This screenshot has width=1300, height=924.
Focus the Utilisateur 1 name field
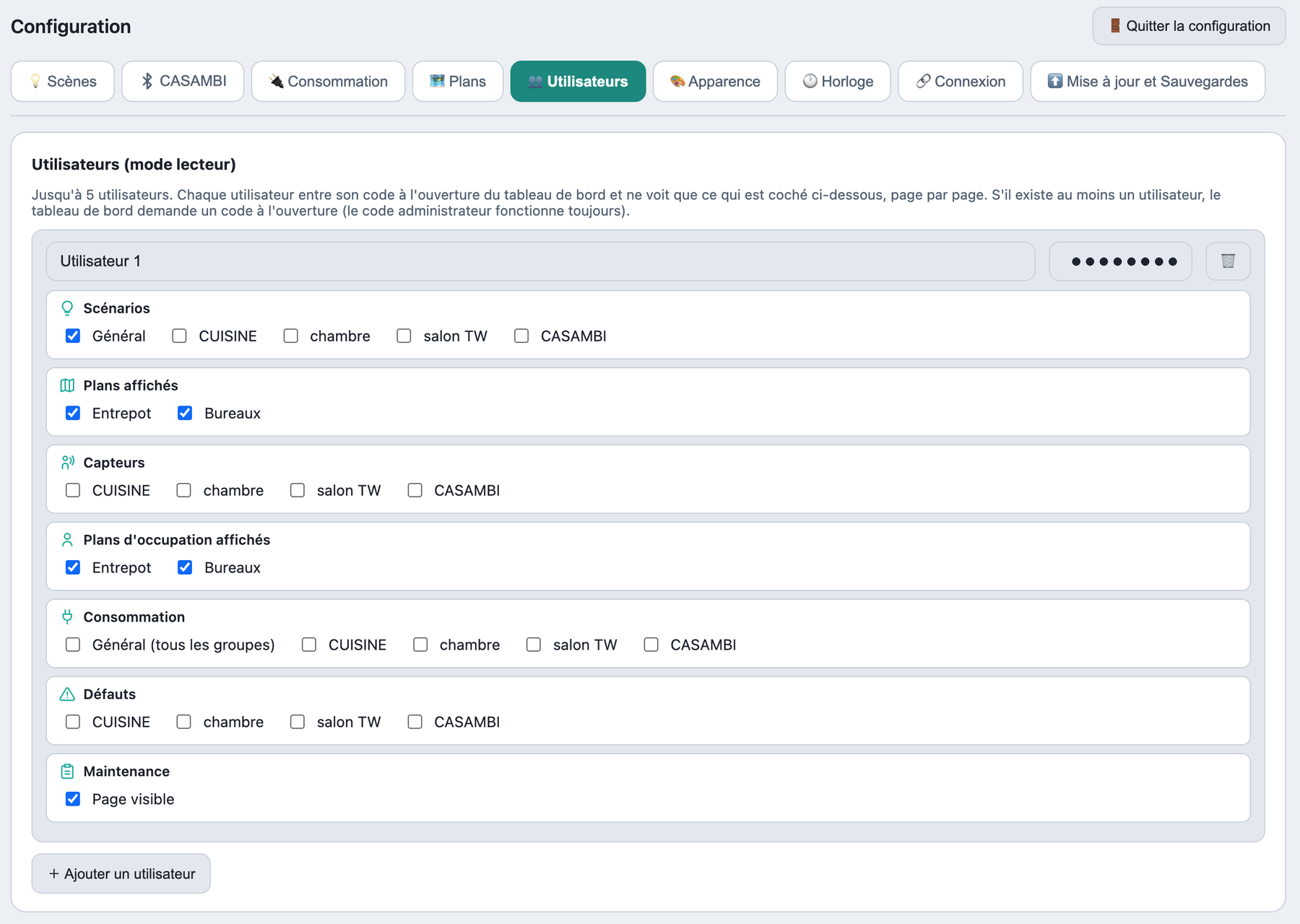[540, 261]
